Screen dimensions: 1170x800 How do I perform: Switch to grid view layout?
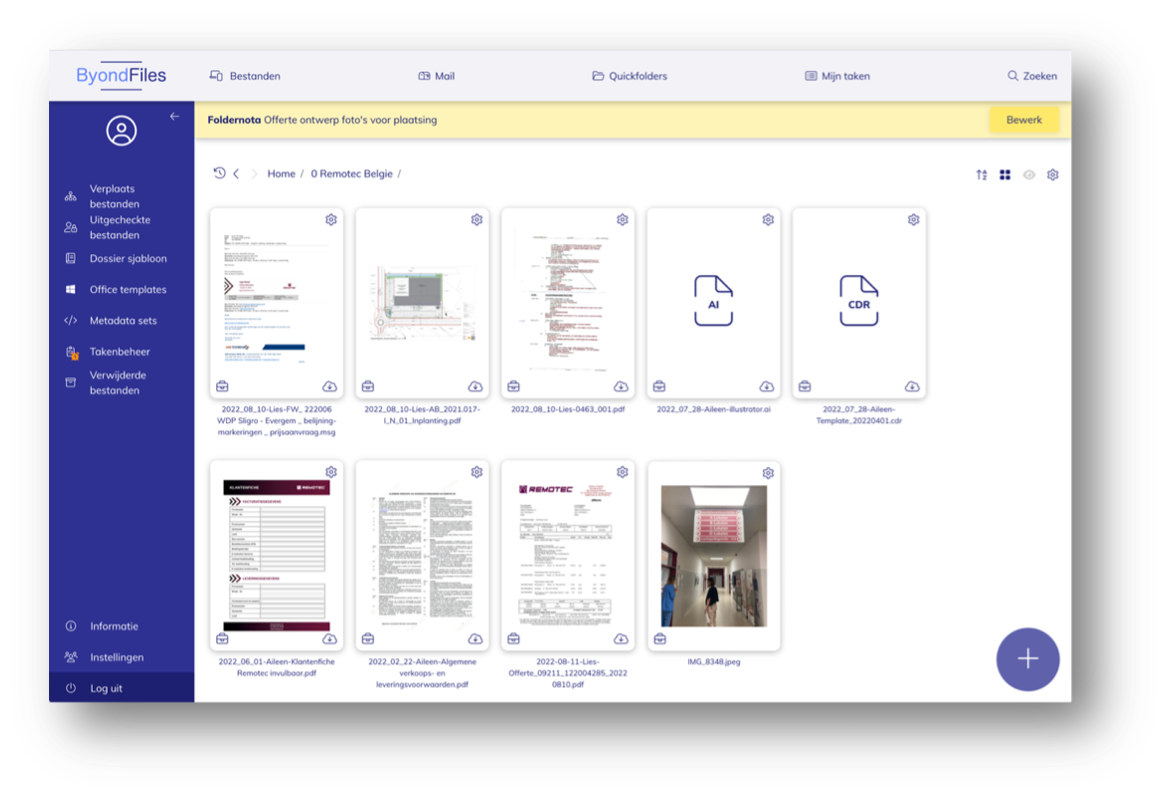(x=1005, y=175)
